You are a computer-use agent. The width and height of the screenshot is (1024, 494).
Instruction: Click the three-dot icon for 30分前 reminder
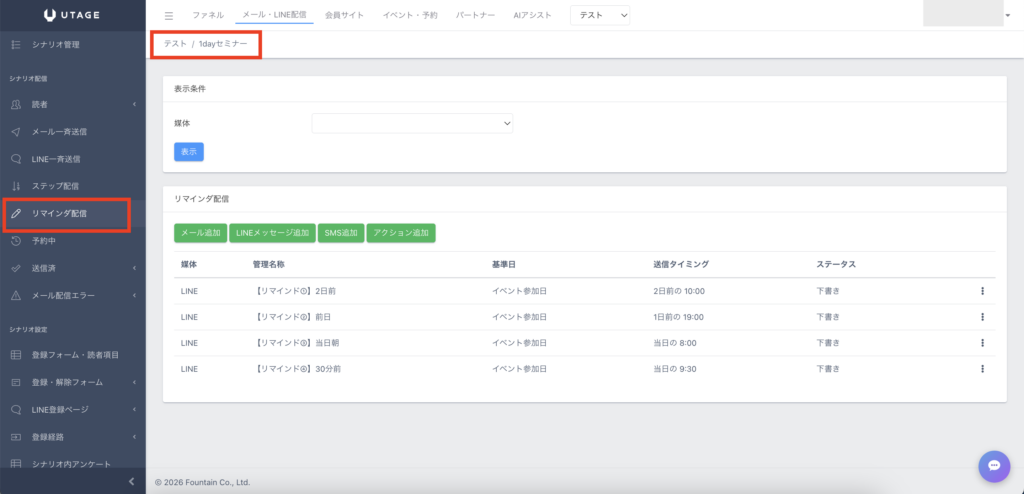[982, 369]
